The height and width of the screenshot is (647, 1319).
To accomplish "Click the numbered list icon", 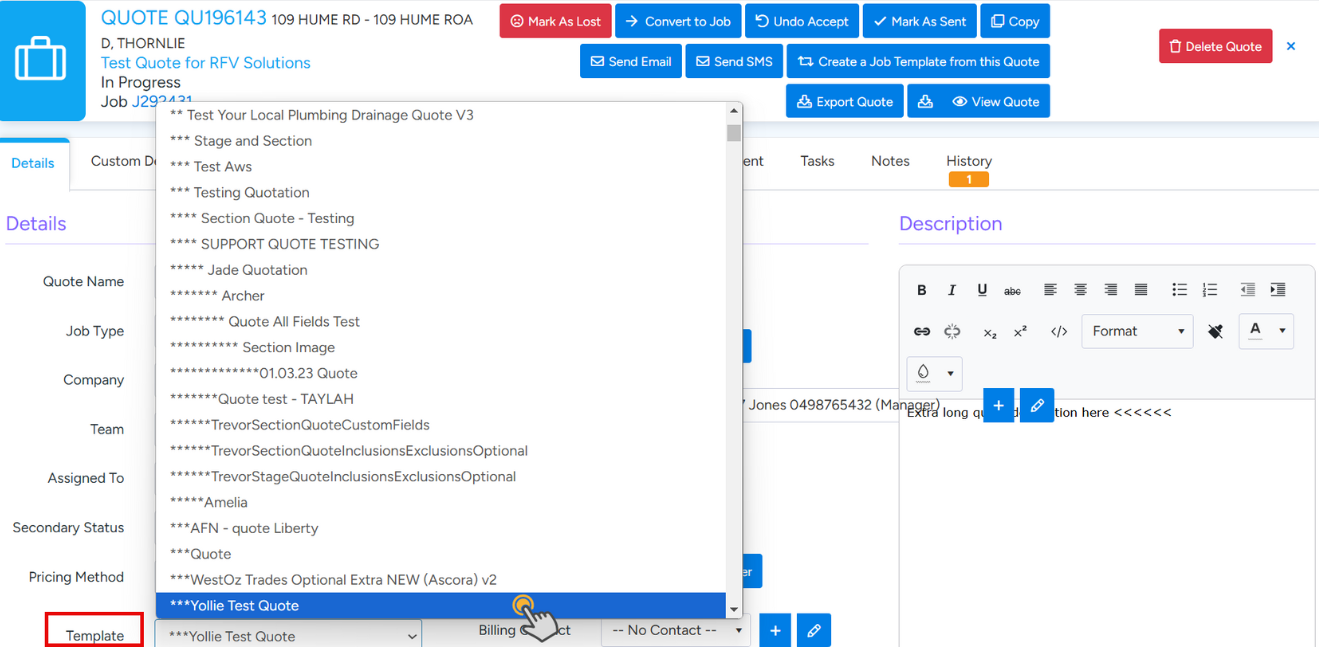I will coord(1209,290).
